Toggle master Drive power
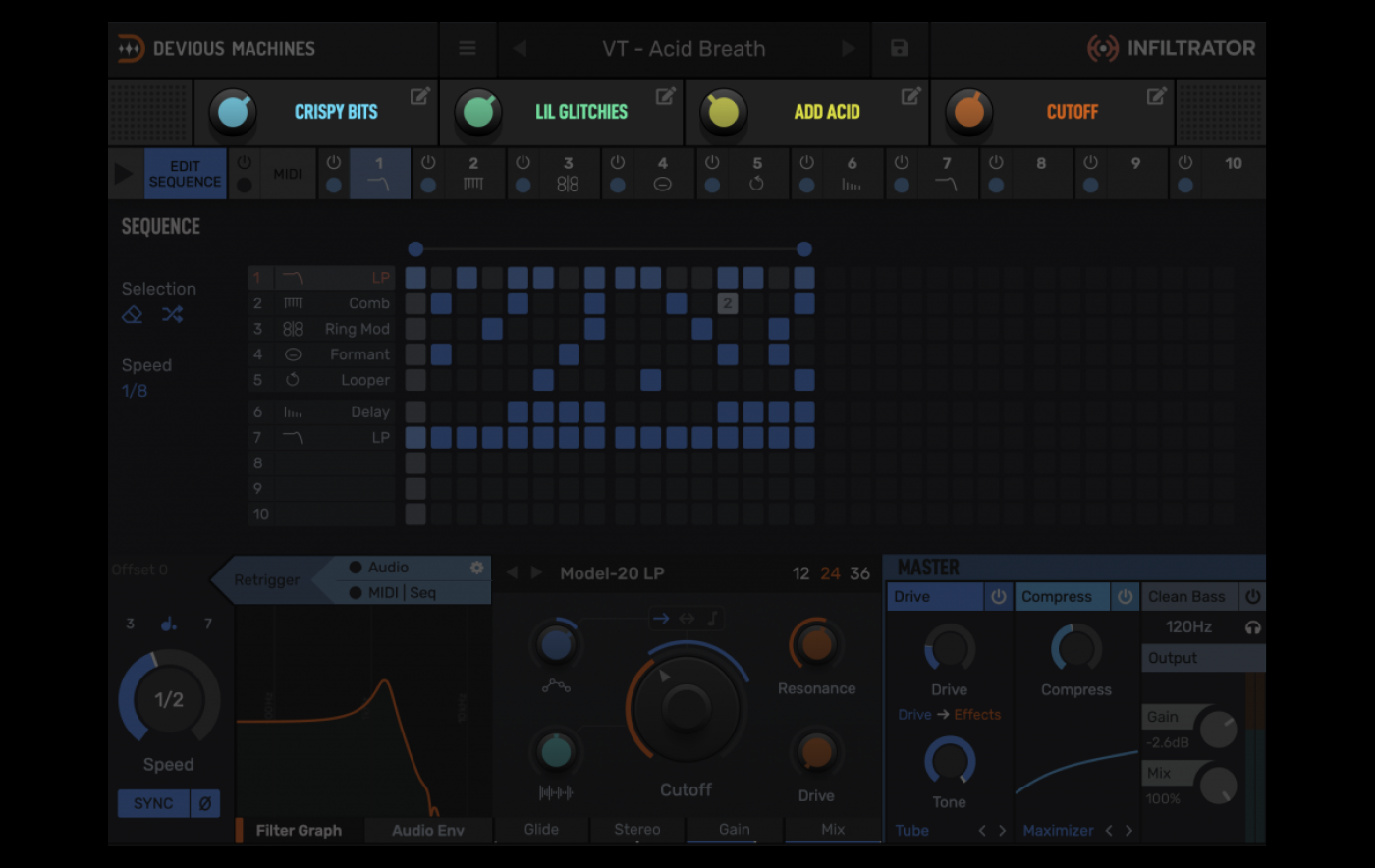The width and height of the screenshot is (1375, 868). click(998, 596)
